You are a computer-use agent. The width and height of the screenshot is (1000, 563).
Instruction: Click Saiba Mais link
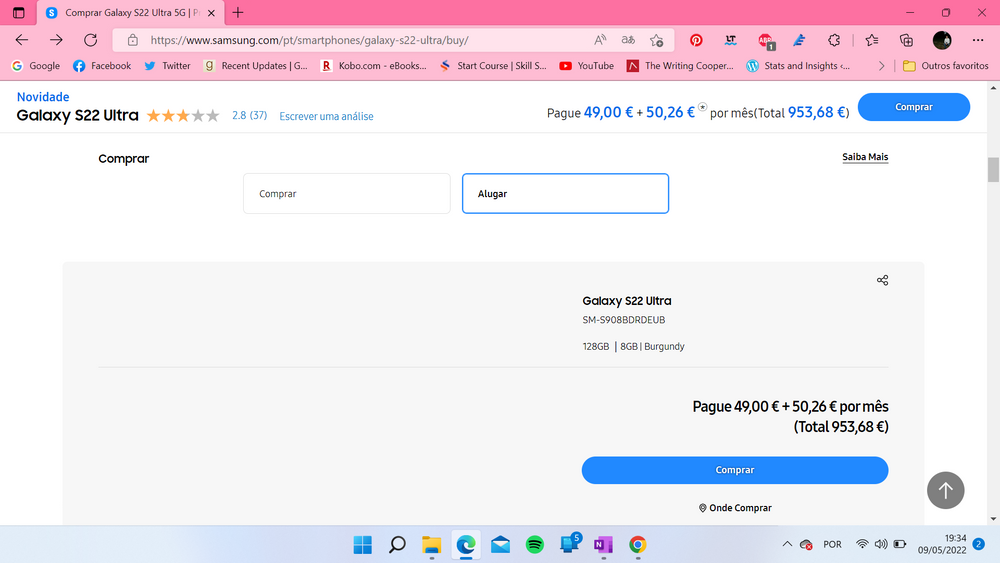pos(865,157)
